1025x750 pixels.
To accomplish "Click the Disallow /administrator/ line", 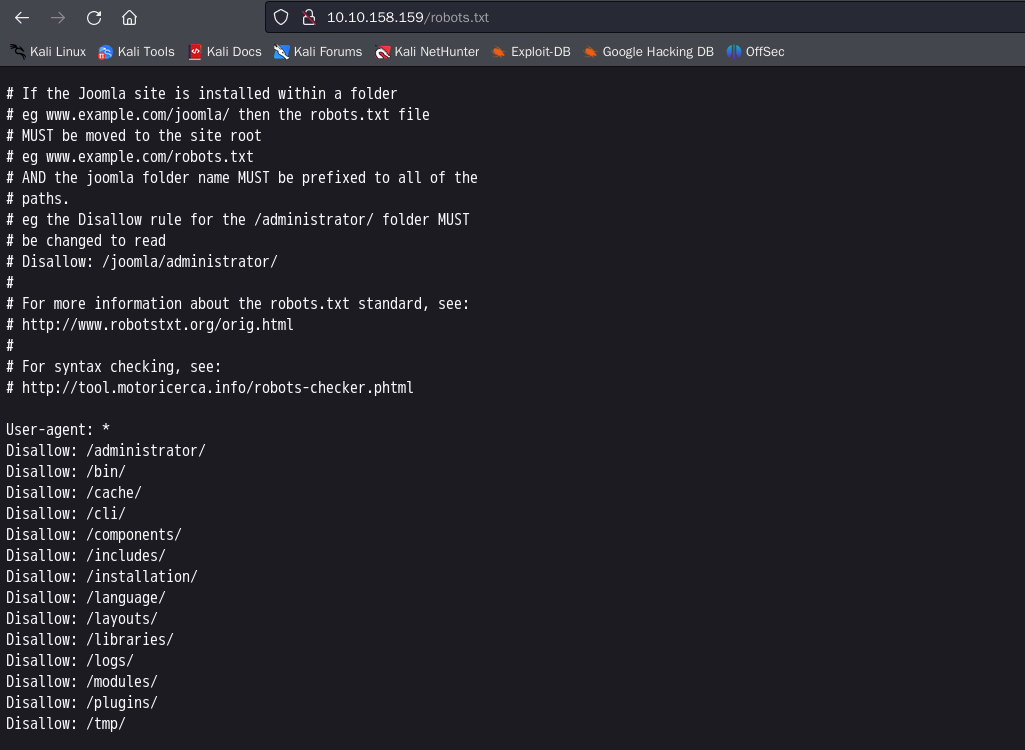I will pos(106,451).
